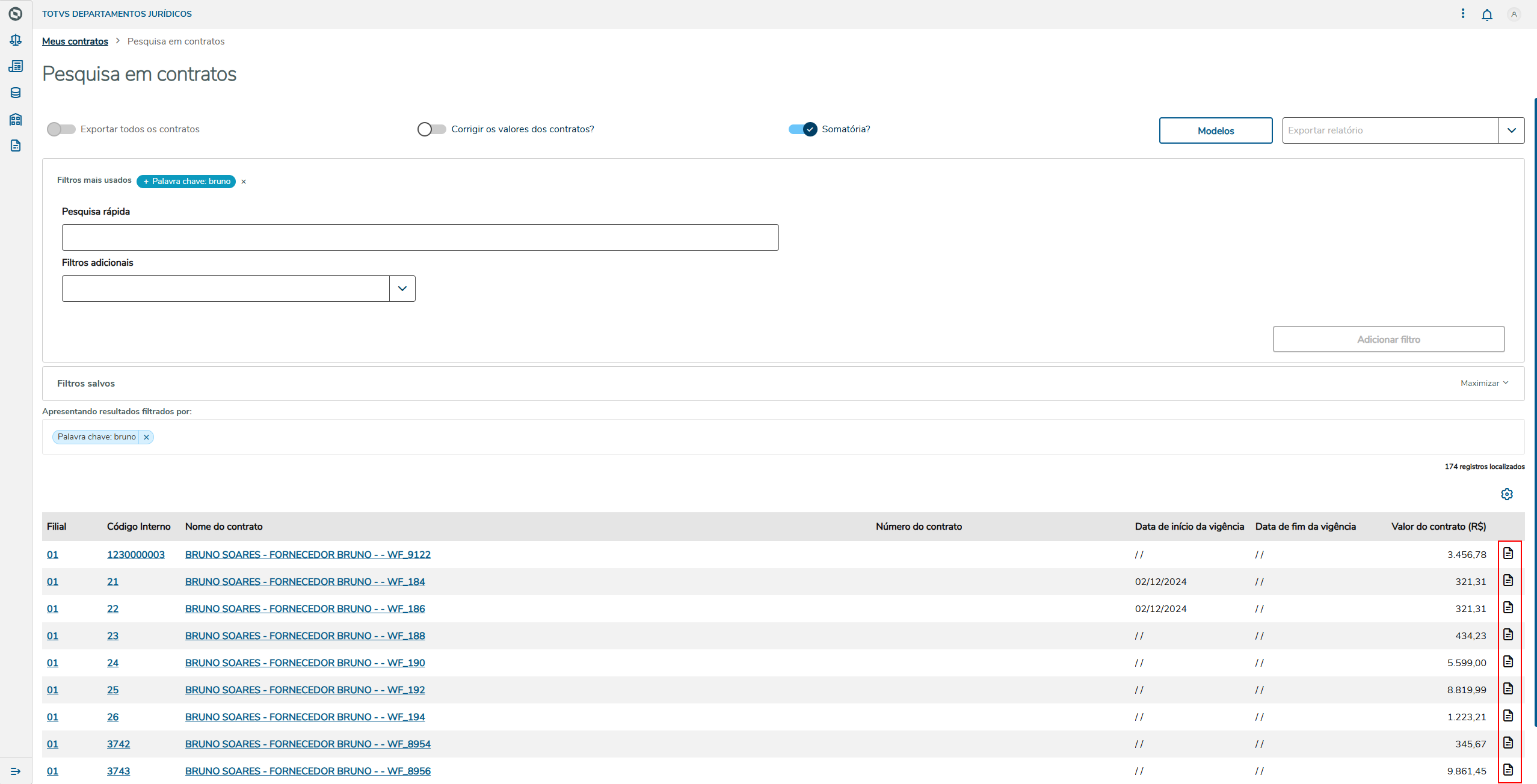This screenshot has width=1537, height=784.
Task: Click the building sidebar icon
Action: [x=16, y=119]
